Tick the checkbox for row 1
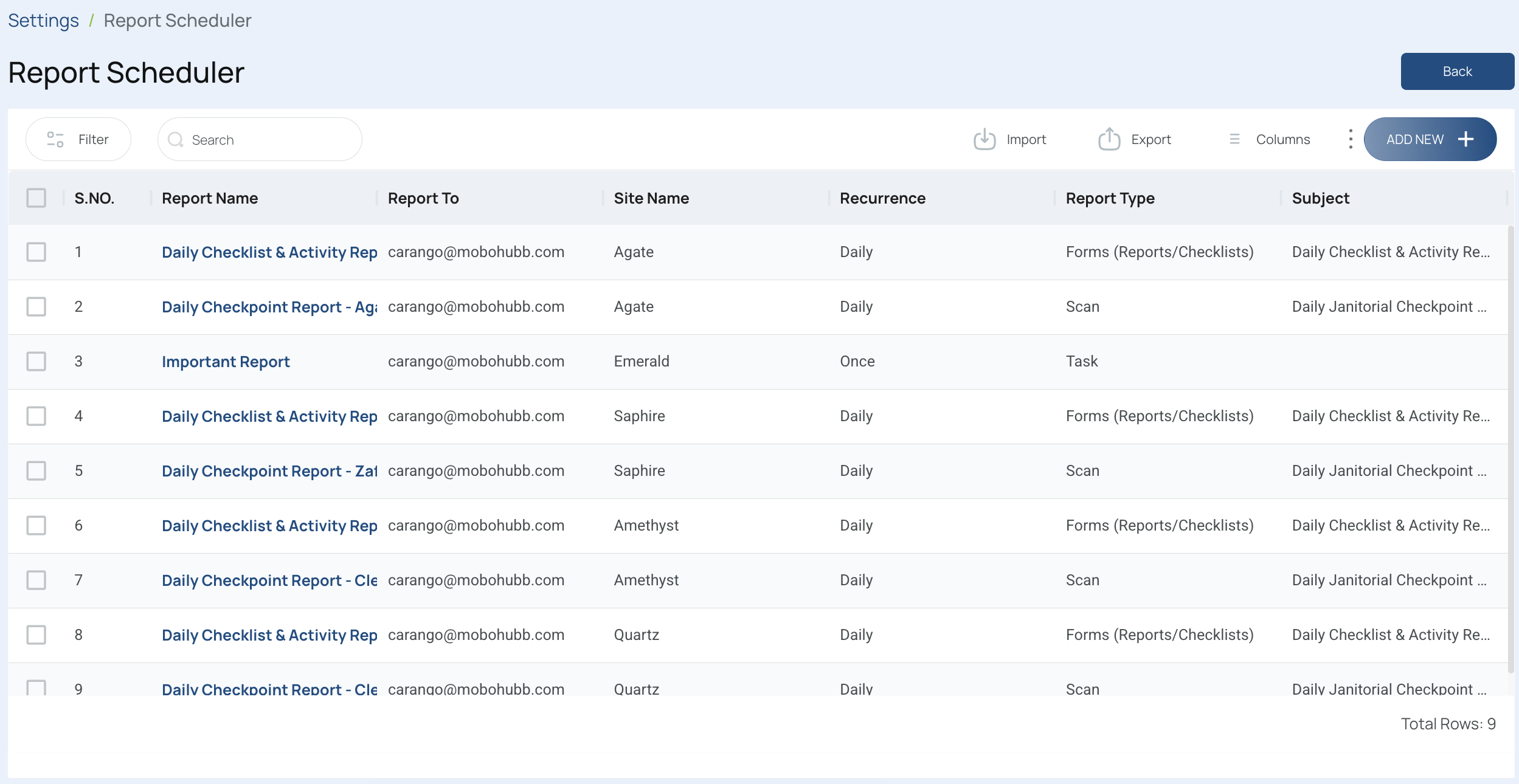 tap(36, 252)
